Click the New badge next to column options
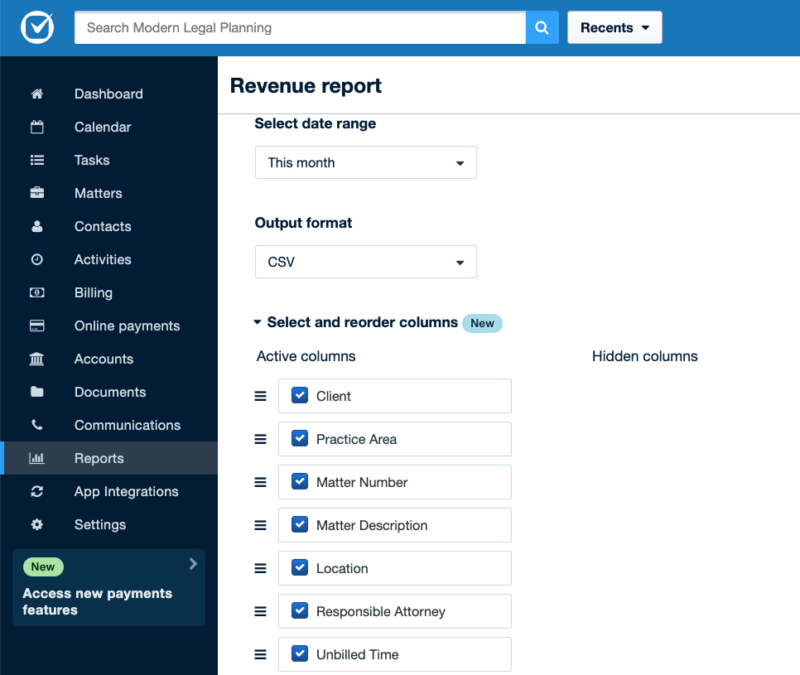 pyautogui.click(x=482, y=323)
